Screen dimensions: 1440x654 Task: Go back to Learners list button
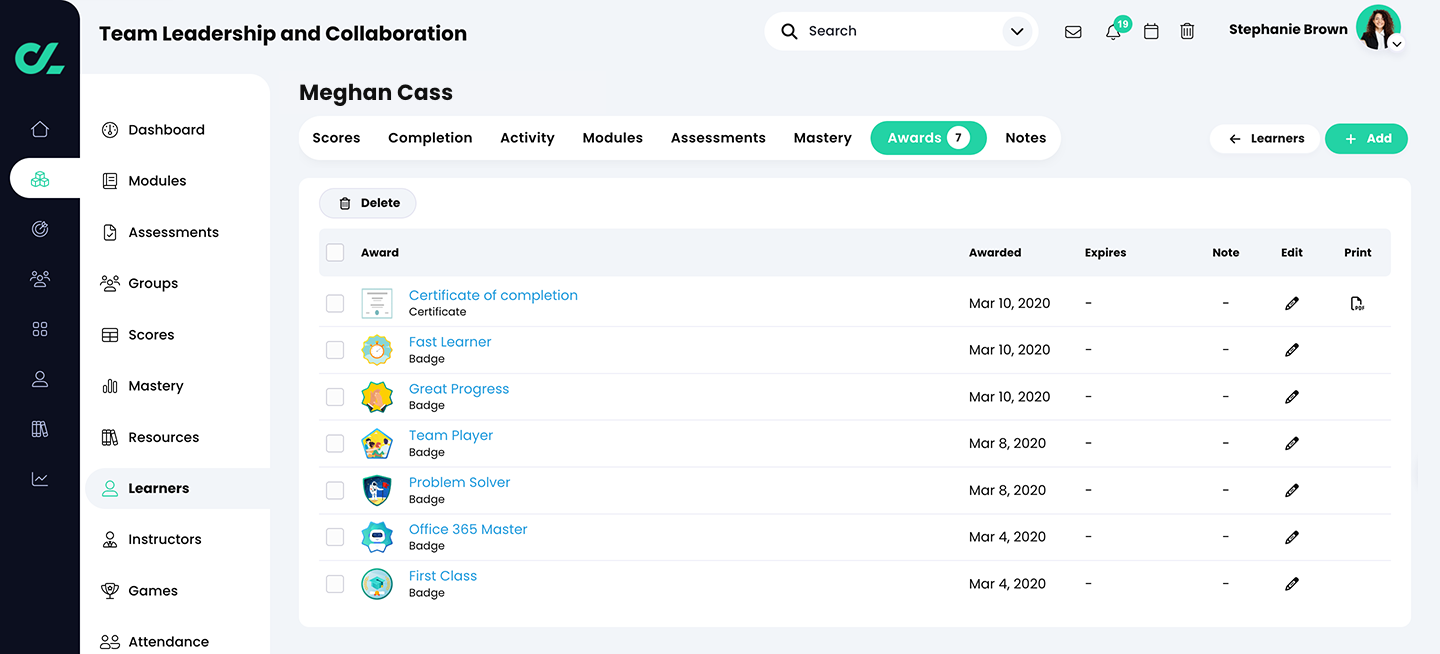coord(1265,139)
